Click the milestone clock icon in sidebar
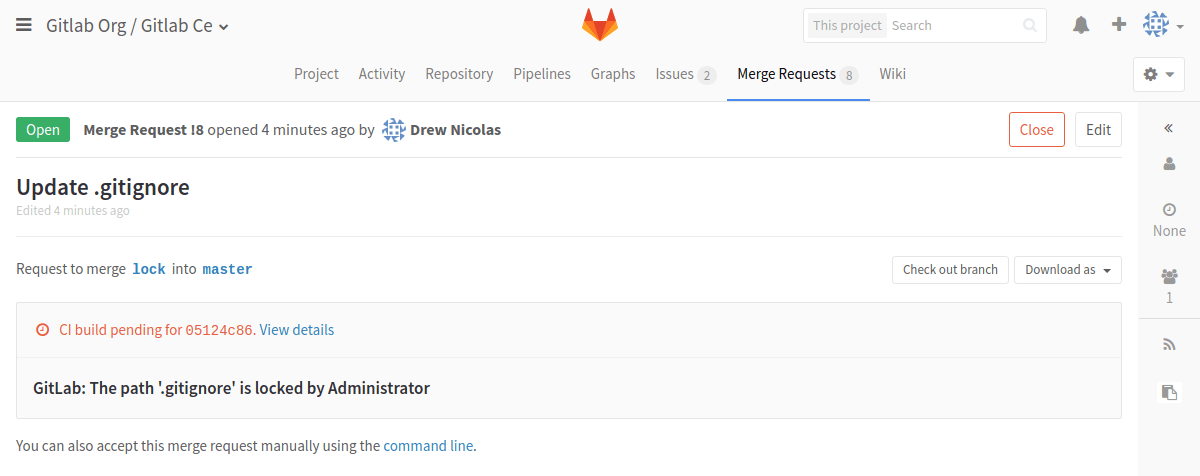Viewport: 1200px width, 476px height. pyautogui.click(x=1169, y=209)
